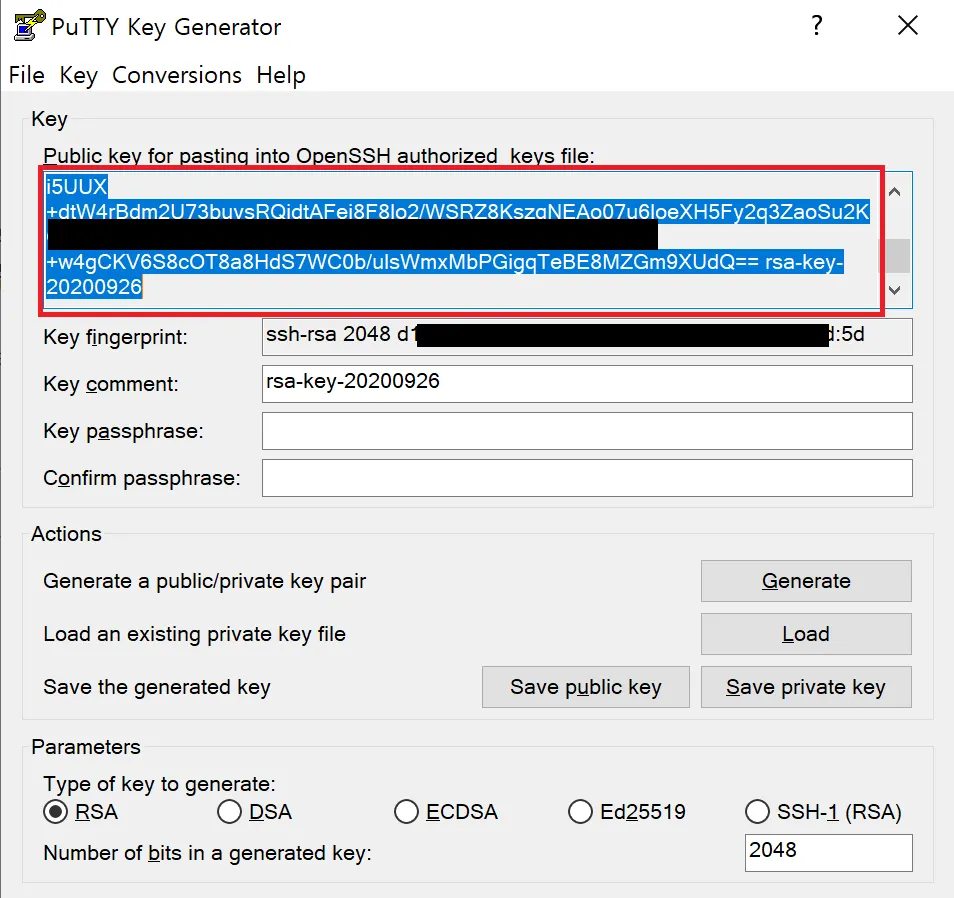This screenshot has height=898, width=954.
Task: Click Save public key button
Action: pyautogui.click(x=585, y=687)
